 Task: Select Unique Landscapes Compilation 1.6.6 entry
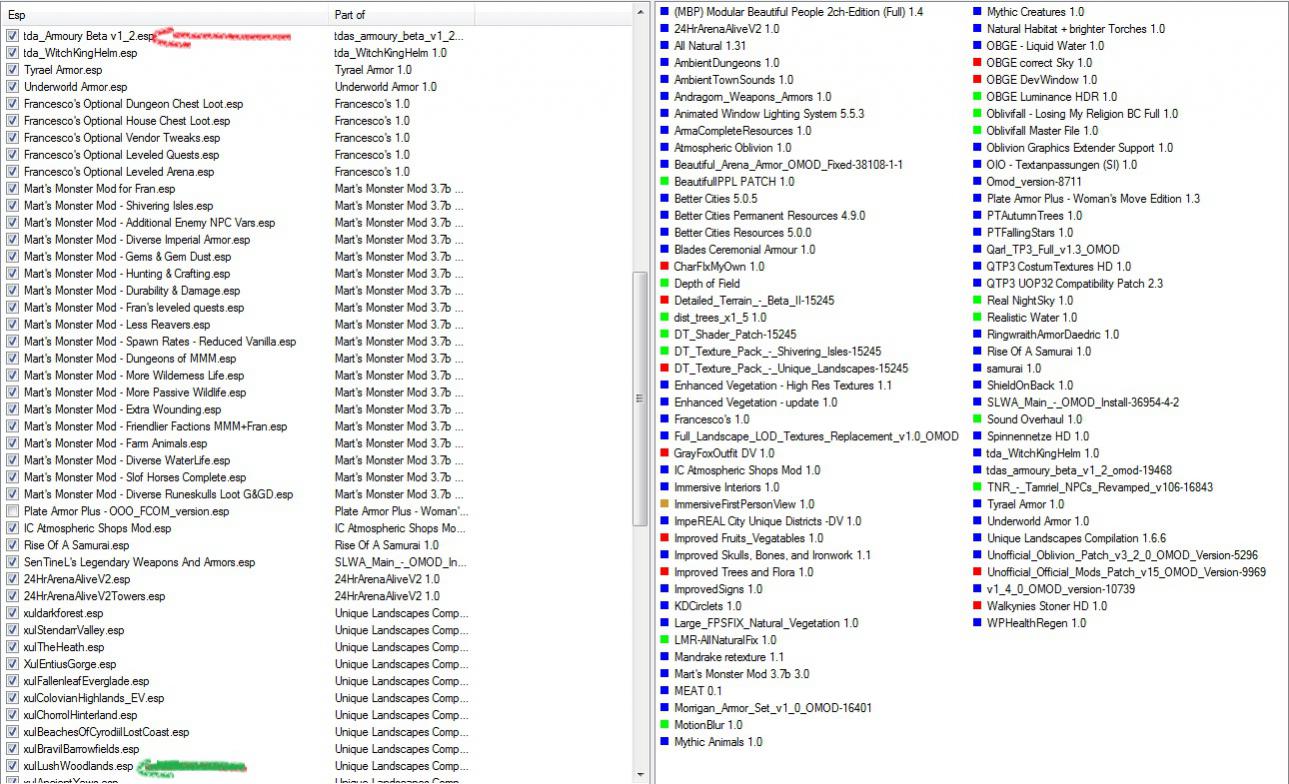coord(1062,538)
